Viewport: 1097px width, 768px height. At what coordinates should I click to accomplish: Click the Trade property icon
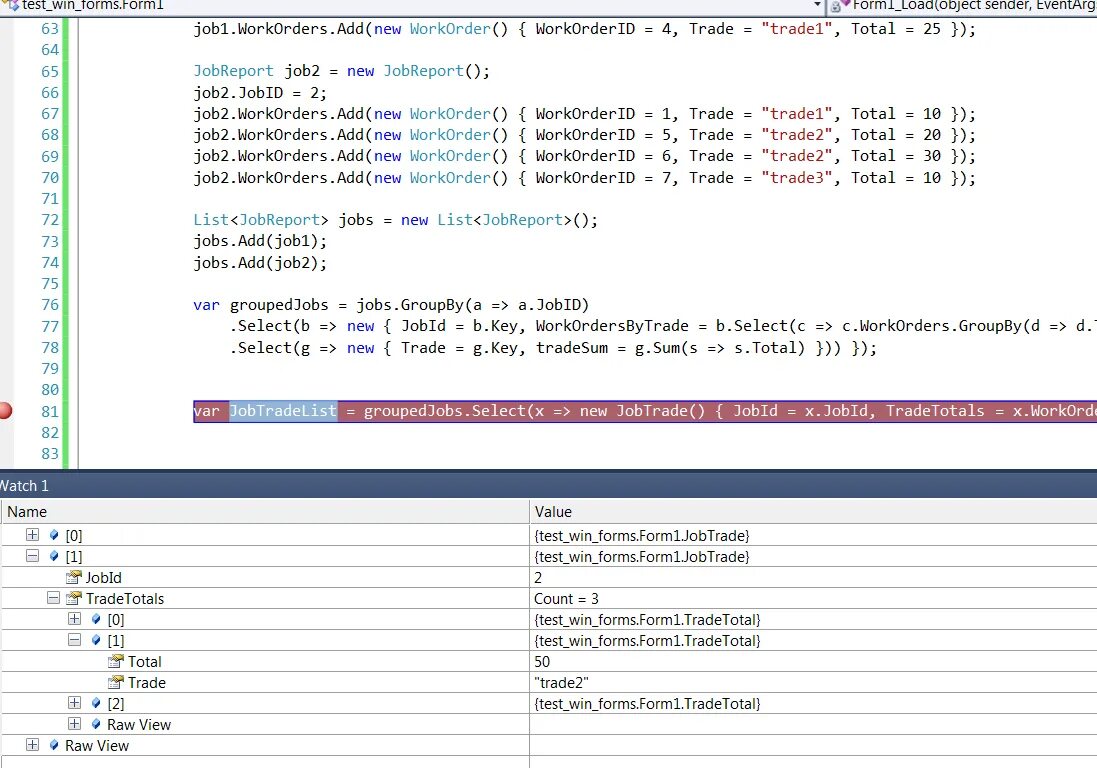(115, 682)
